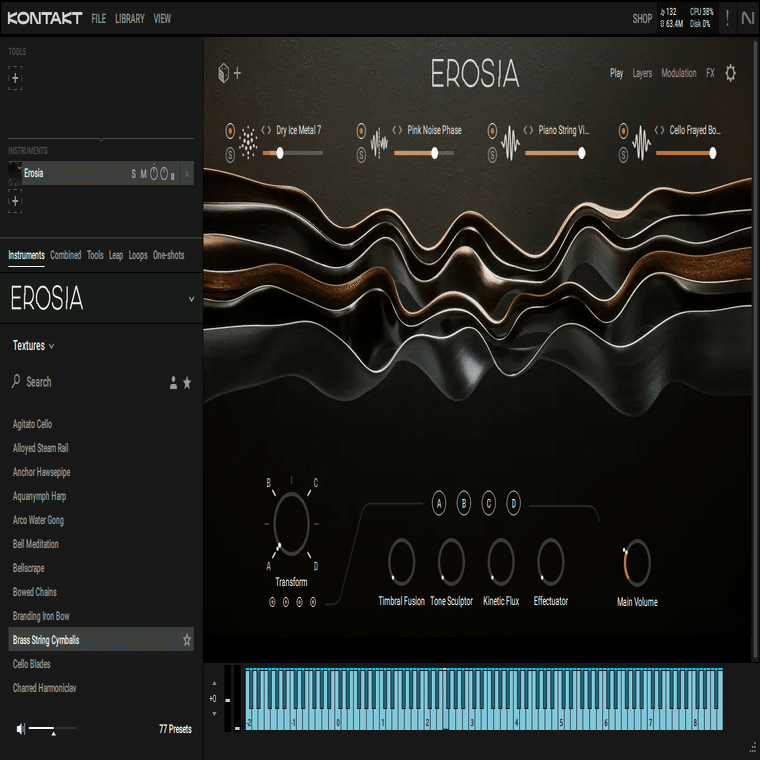Open the FX page
The height and width of the screenshot is (760, 760).
[711, 73]
